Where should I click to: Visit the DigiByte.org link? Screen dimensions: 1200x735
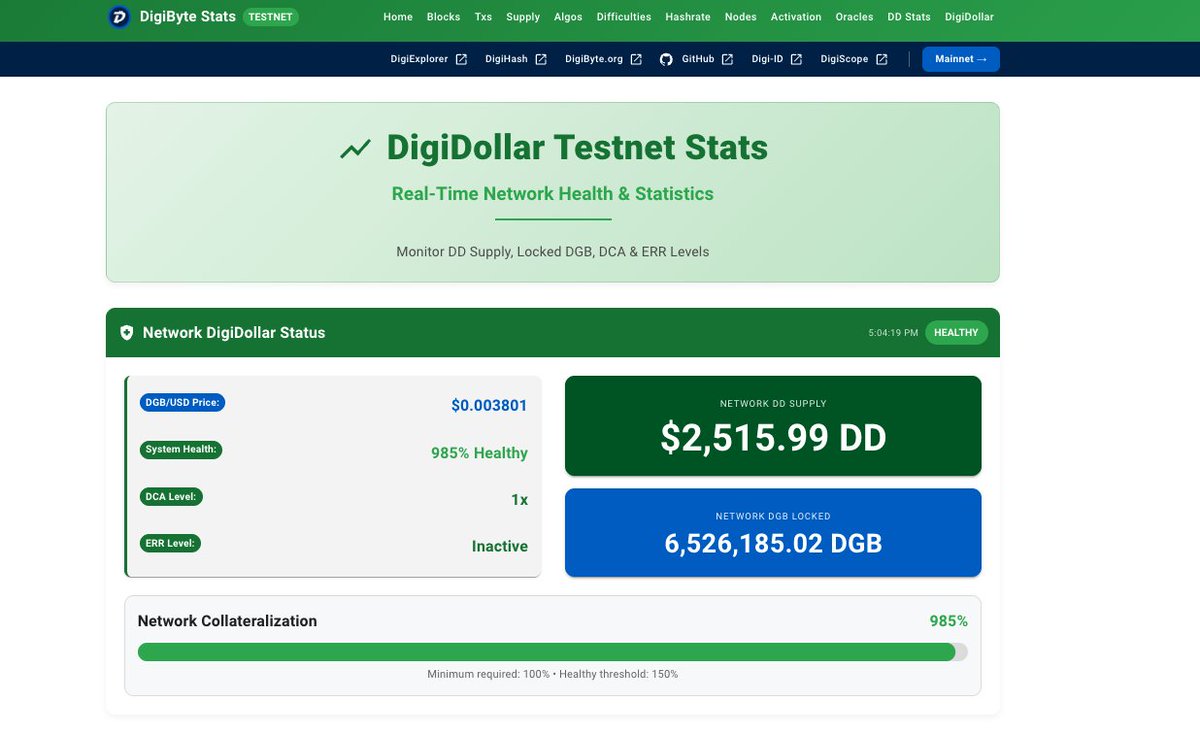click(x=594, y=59)
